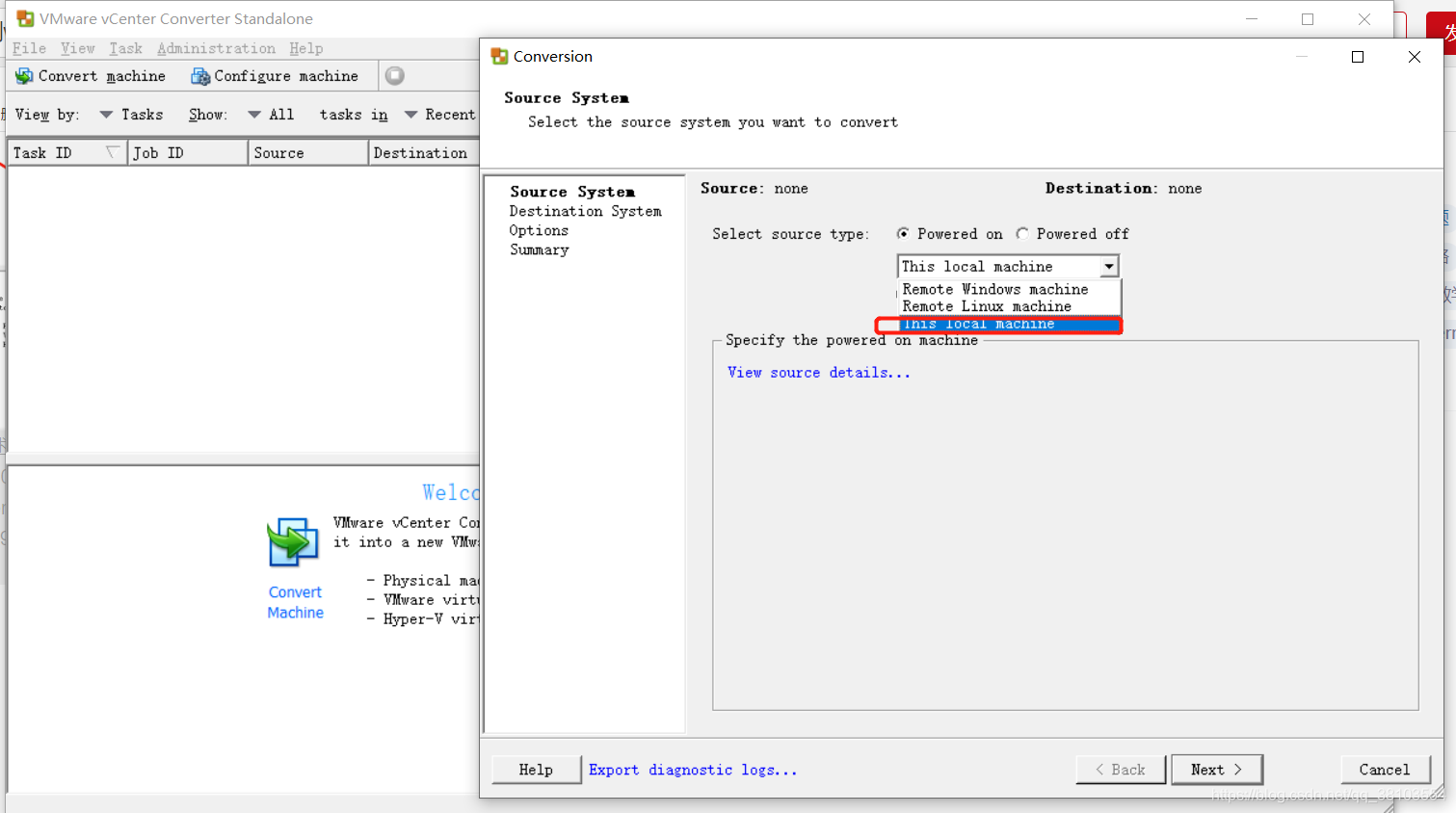The width and height of the screenshot is (1456, 813).
Task: Click Export diagnostic logs link
Action: tap(693, 770)
